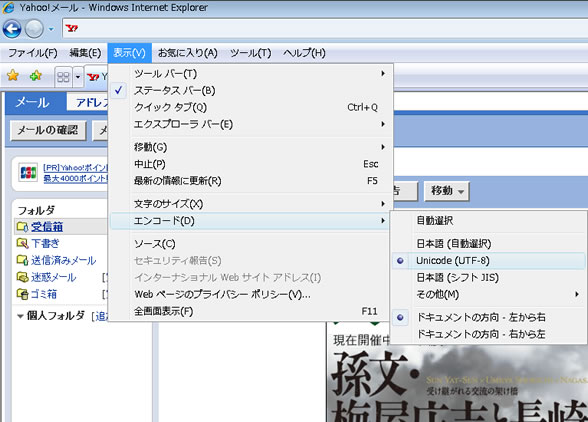Go back with the Back arrow button

(x=12, y=29)
